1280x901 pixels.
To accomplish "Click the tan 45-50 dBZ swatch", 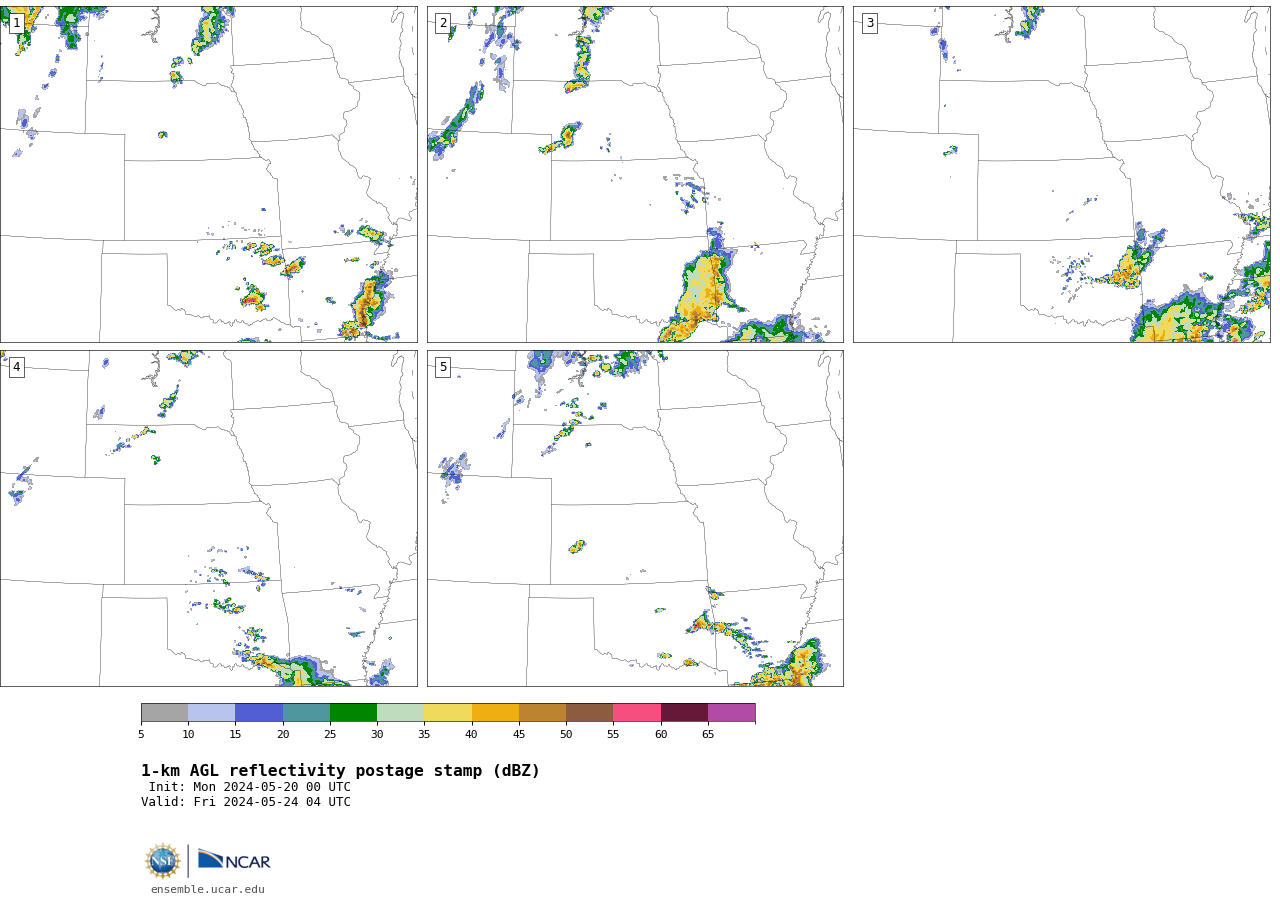I will pos(542,713).
